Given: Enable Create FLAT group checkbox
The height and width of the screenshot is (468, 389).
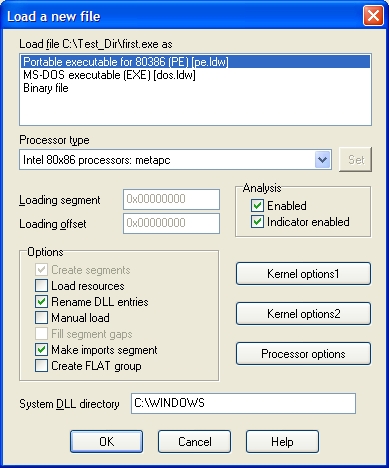Looking at the screenshot, I should click(41, 366).
